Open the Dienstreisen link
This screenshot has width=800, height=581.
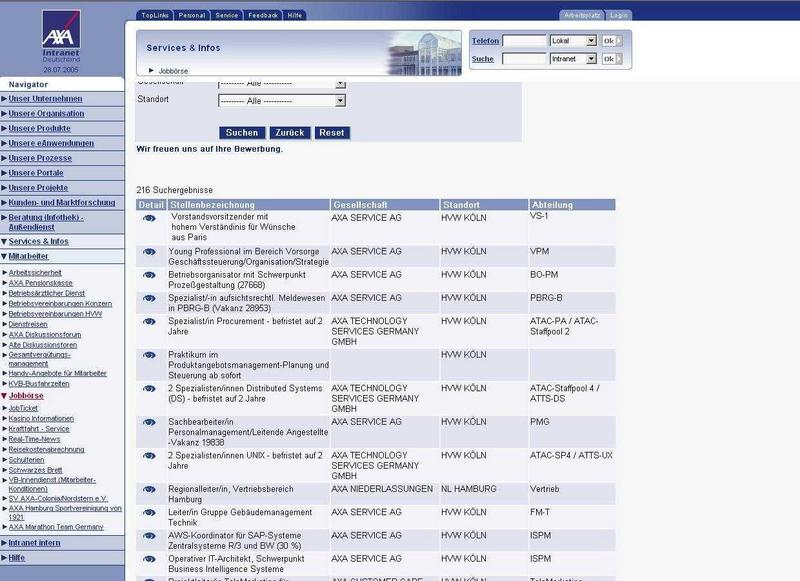pyautogui.click(x=28, y=324)
